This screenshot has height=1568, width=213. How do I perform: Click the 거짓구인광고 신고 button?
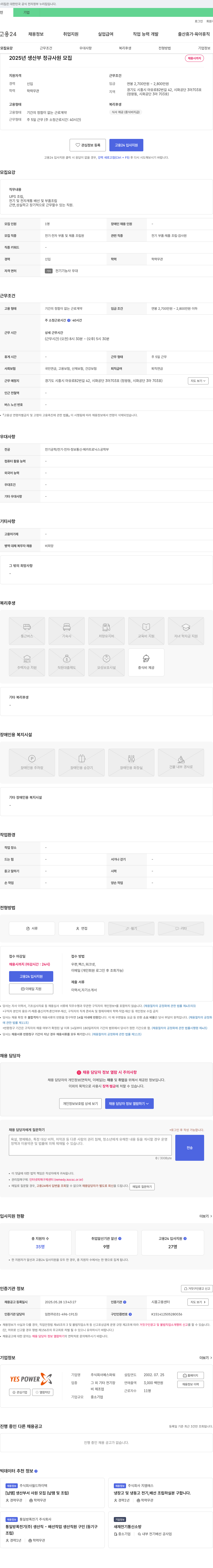(197, 1289)
